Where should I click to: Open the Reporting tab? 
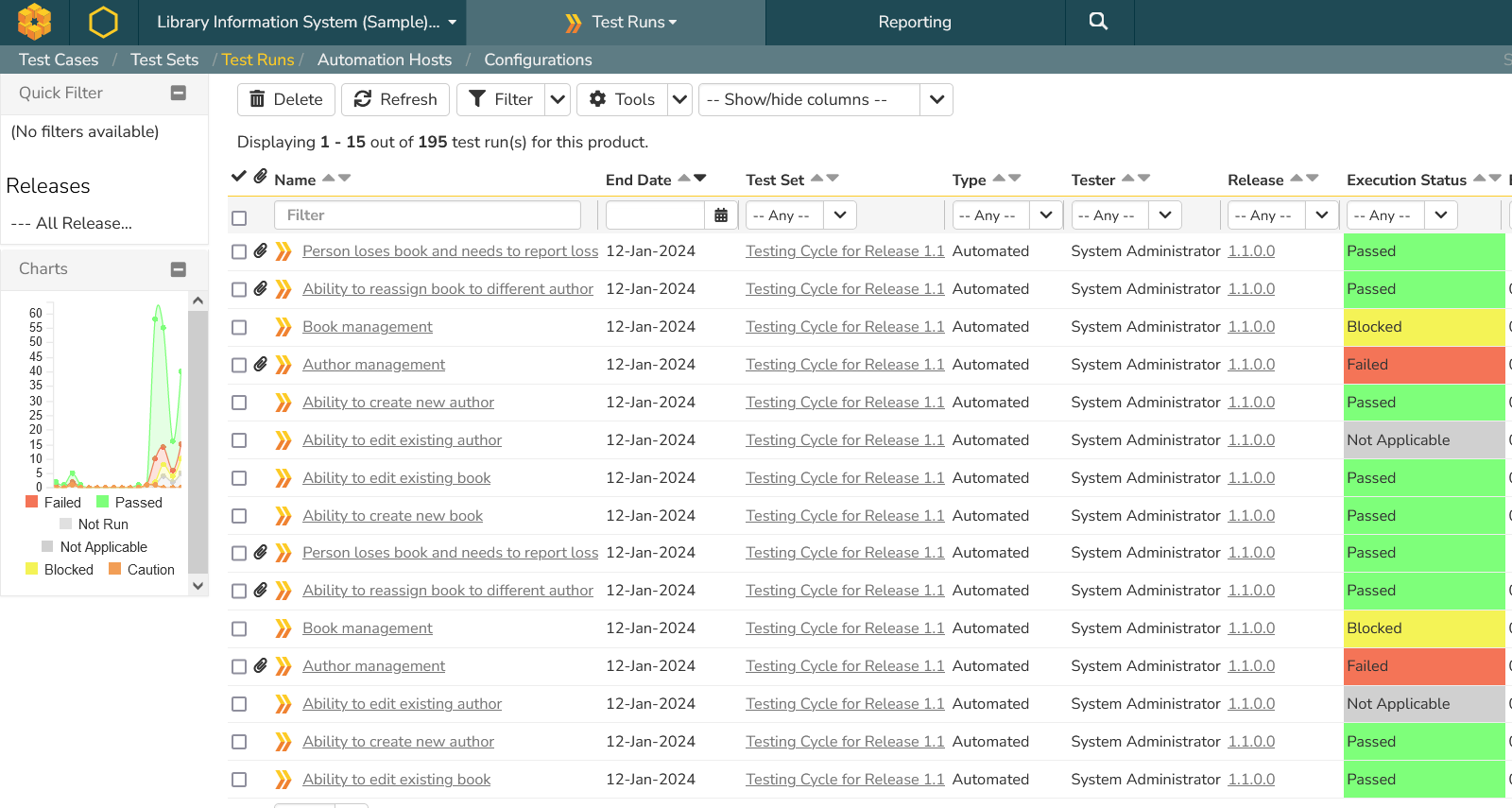914,22
